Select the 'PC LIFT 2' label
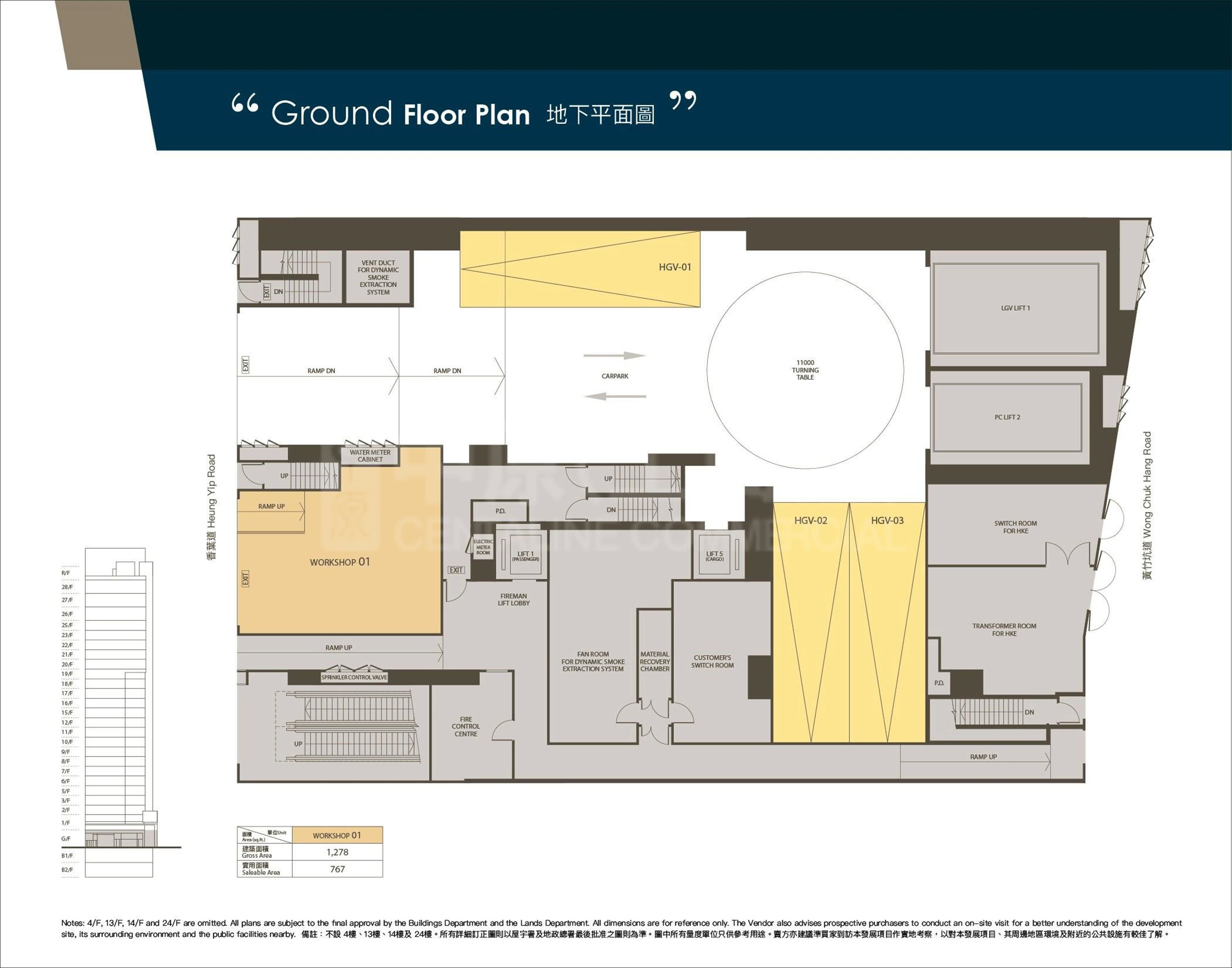Screen dimensions: 1232x968 coord(1007,417)
